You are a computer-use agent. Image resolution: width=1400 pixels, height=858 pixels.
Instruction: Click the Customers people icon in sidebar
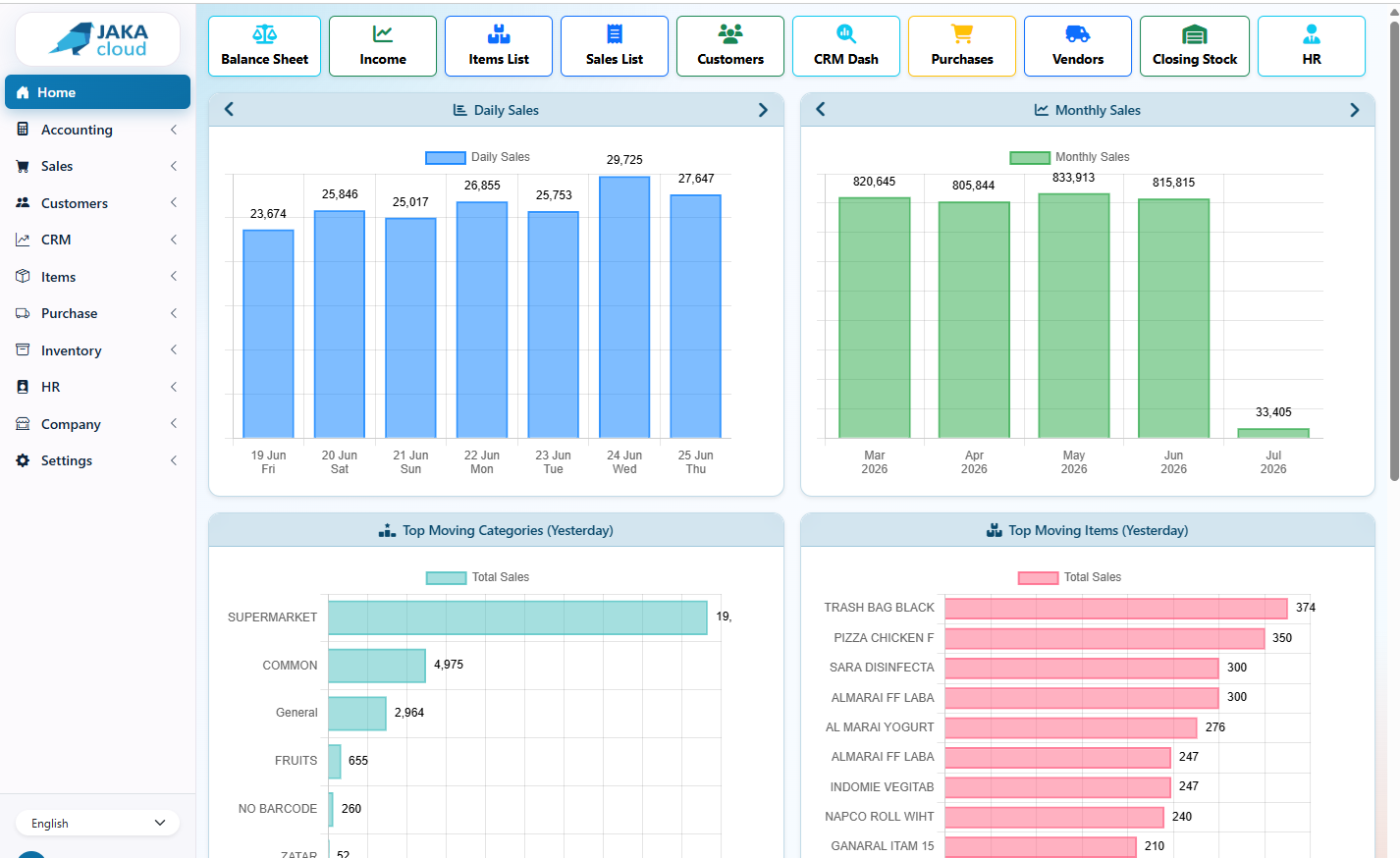click(x=23, y=203)
